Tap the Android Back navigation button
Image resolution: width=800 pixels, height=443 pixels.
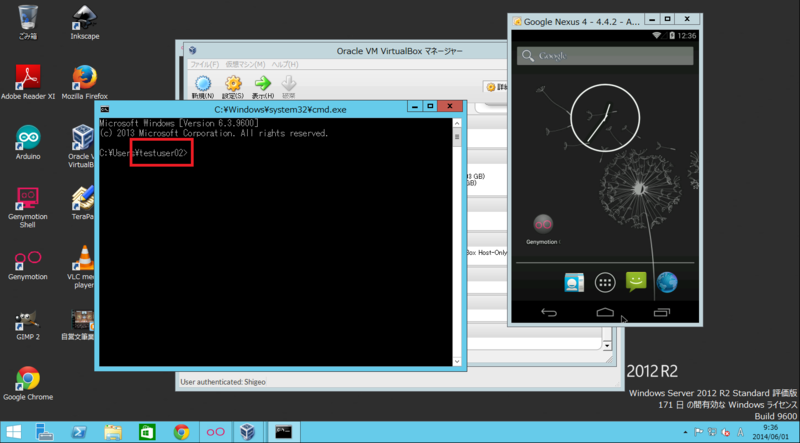coord(549,312)
